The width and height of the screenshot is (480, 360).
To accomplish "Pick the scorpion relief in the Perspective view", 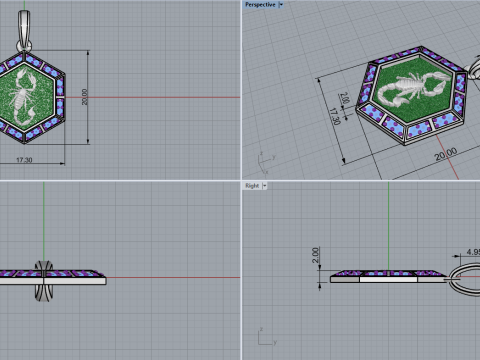I will pyautogui.click(x=413, y=89).
